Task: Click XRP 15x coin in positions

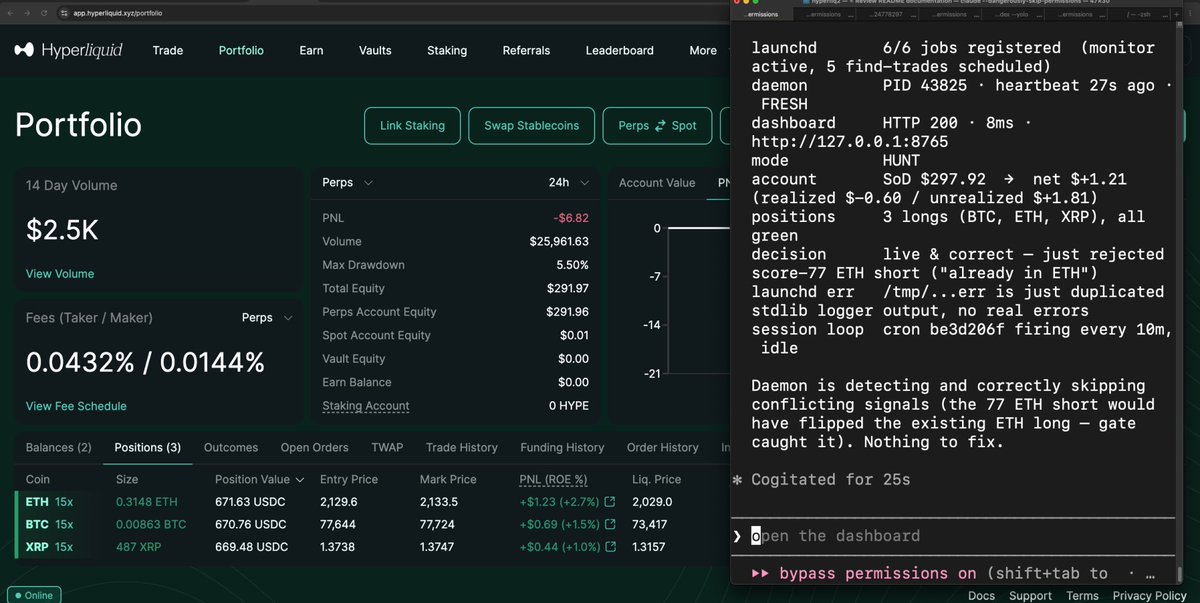Action: [49, 548]
